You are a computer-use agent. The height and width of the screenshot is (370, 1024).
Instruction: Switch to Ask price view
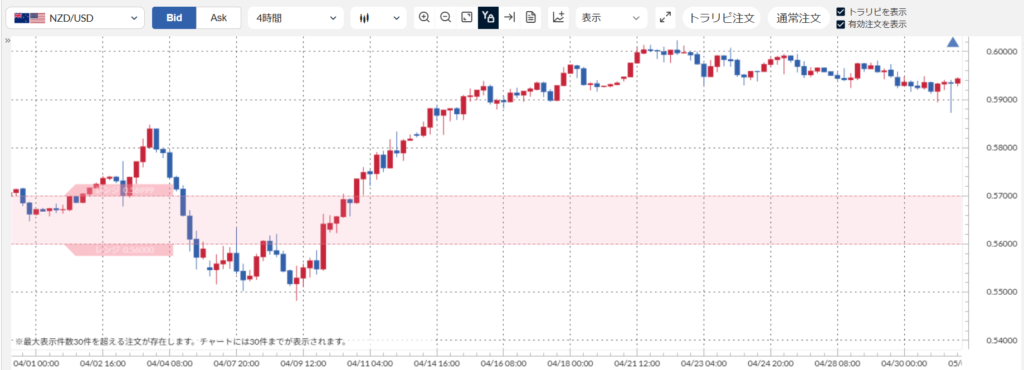219,18
